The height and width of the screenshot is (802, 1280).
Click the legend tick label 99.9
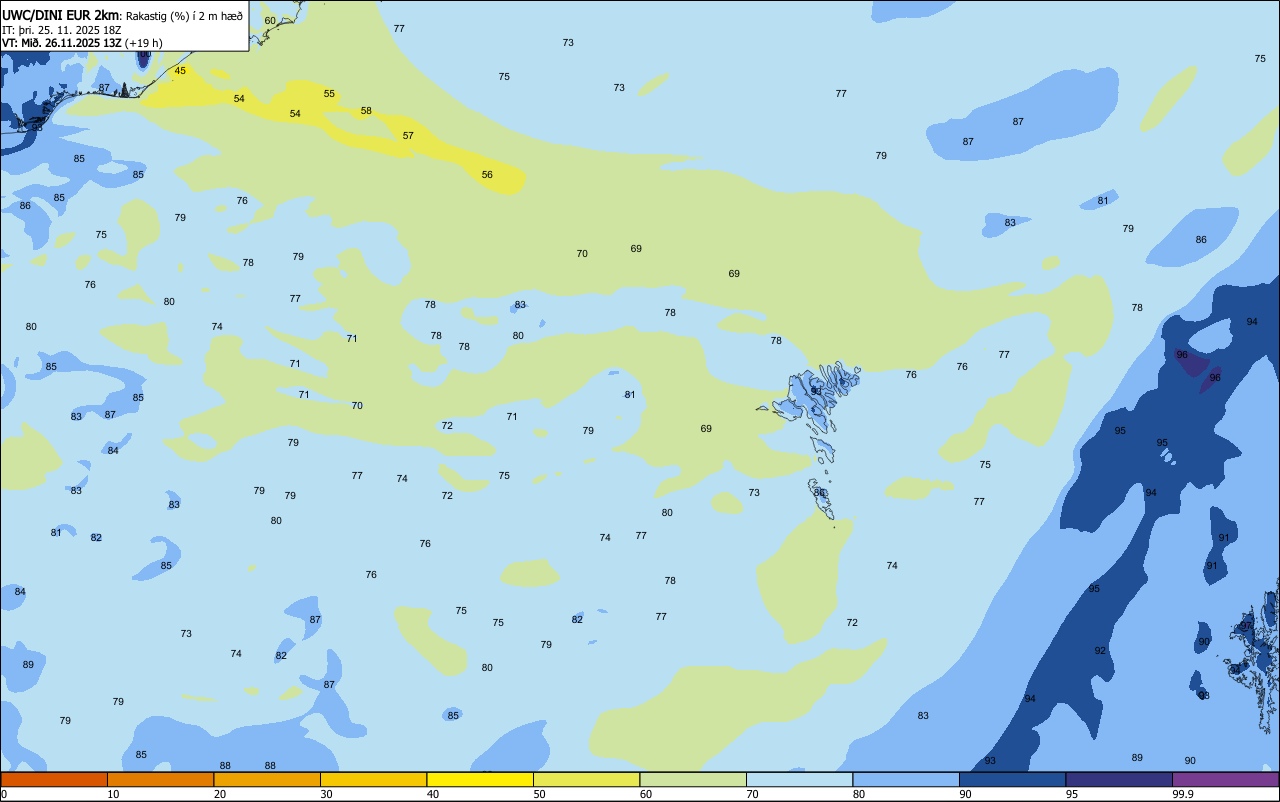click(1183, 794)
